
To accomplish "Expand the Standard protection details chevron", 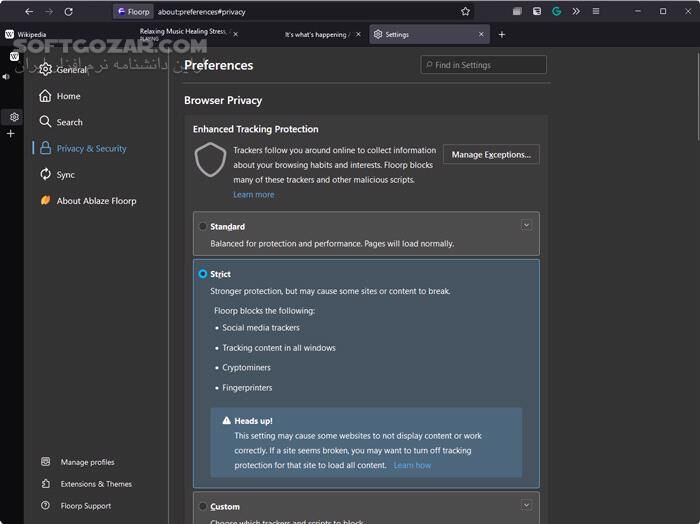I will tap(526, 225).
